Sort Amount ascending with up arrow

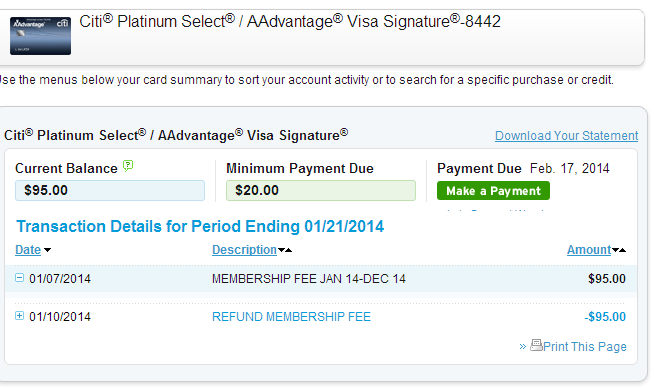click(x=622, y=250)
